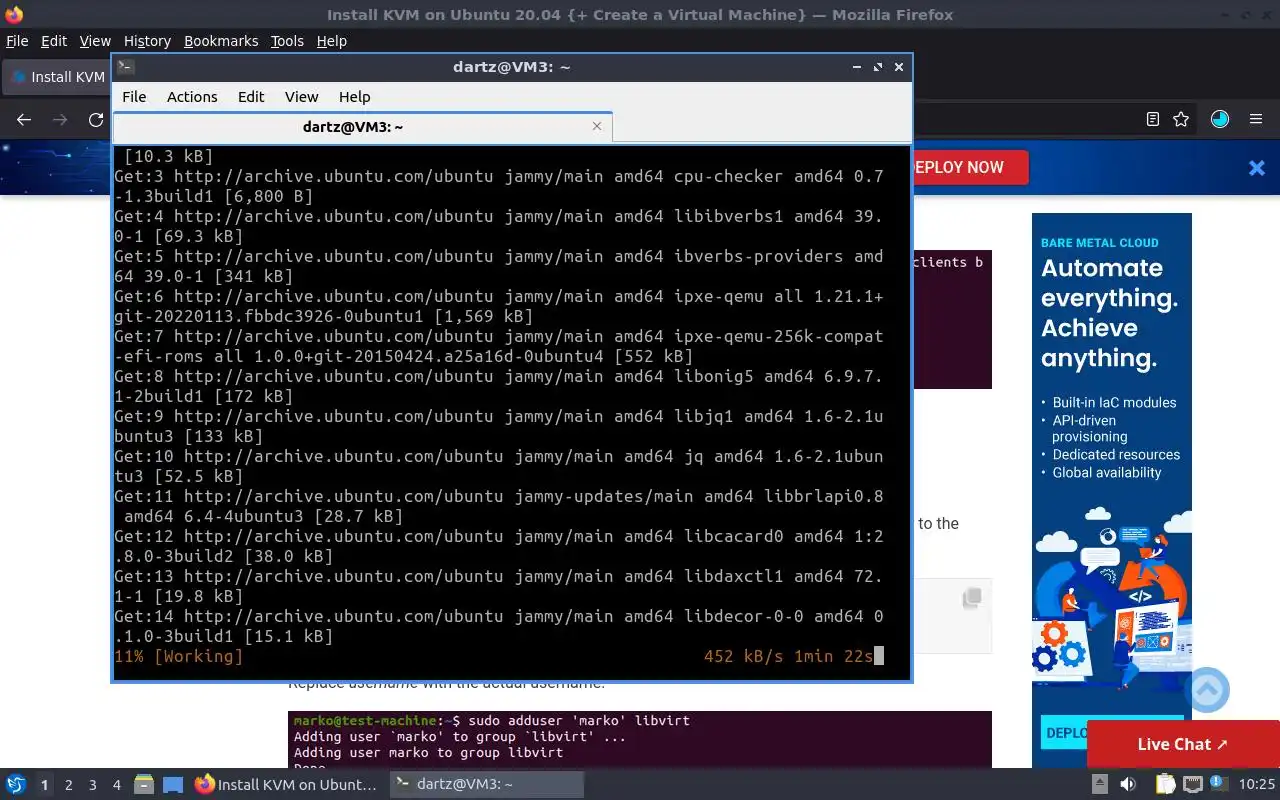This screenshot has width=1280, height=800.
Task: Click the 'Get:14' libdecor-0-0 terminal line
Action: coord(499,626)
